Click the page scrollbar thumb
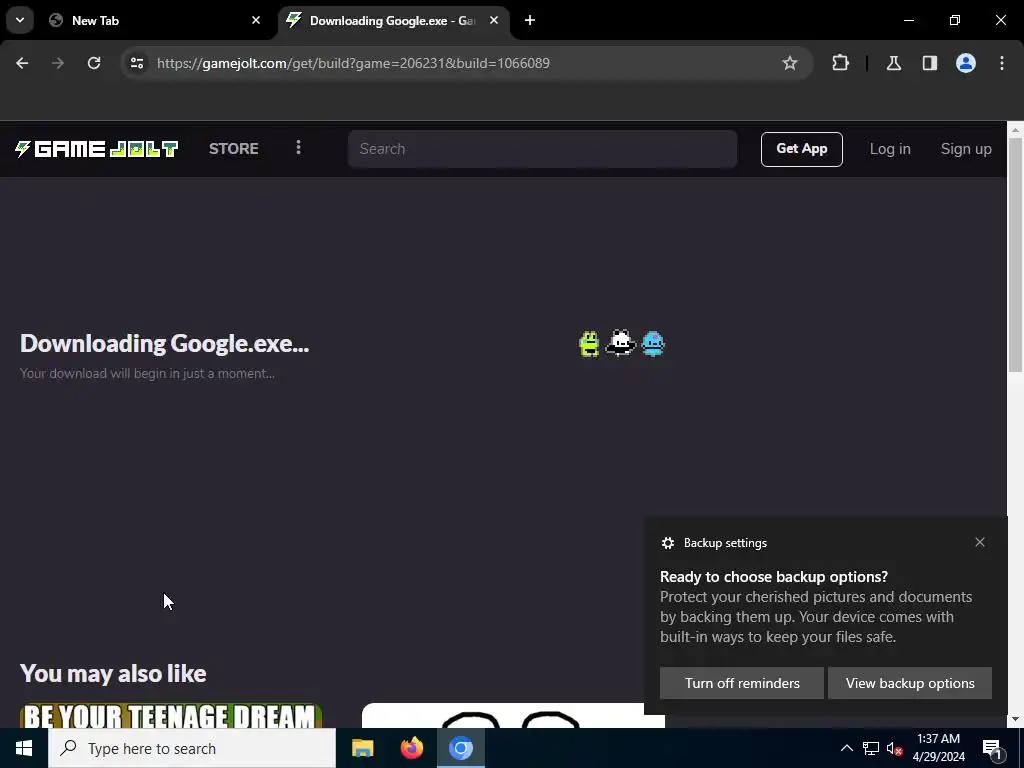This screenshot has width=1024, height=768. click(1016, 255)
